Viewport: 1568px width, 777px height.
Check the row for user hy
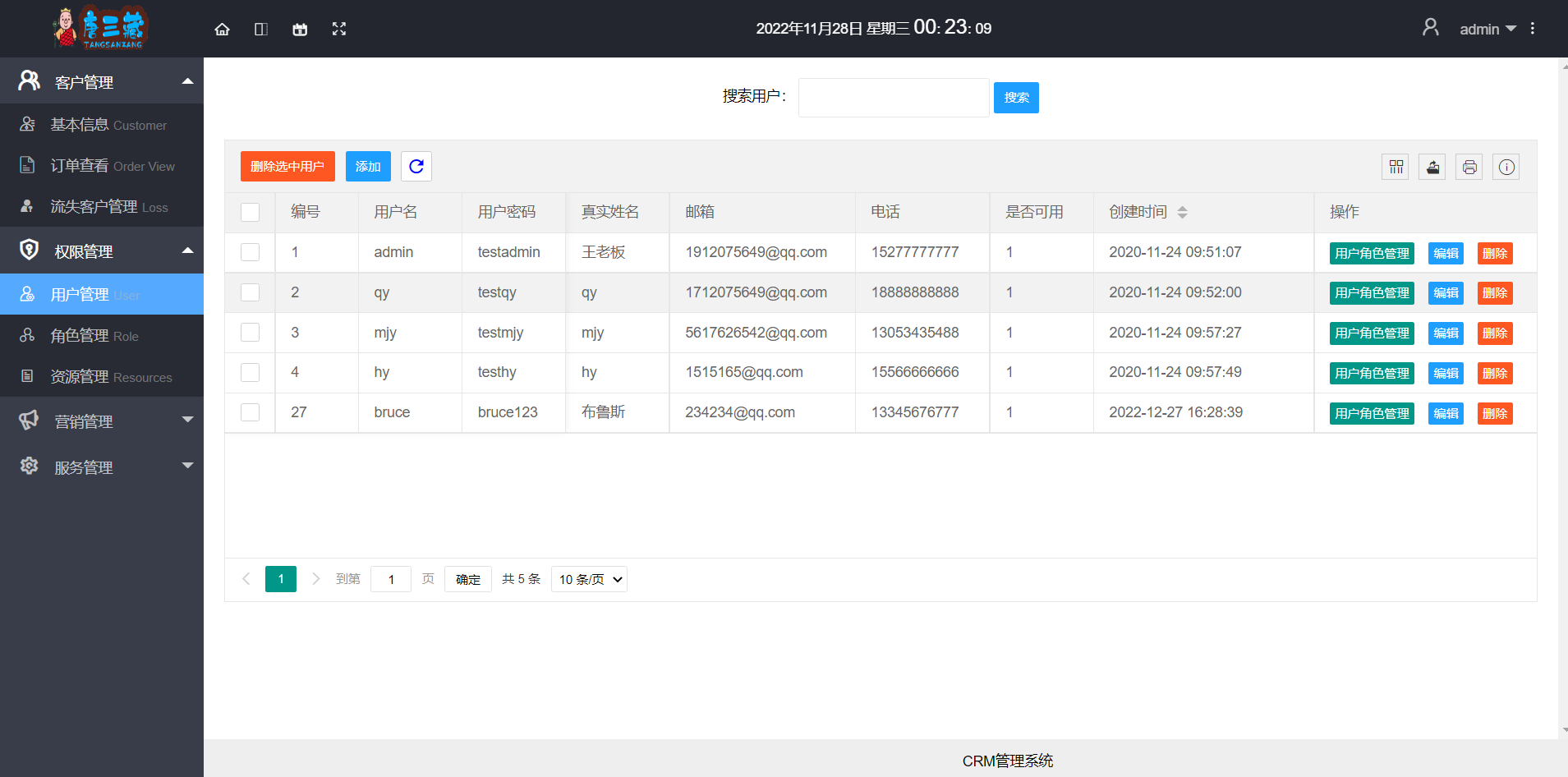(251, 372)
